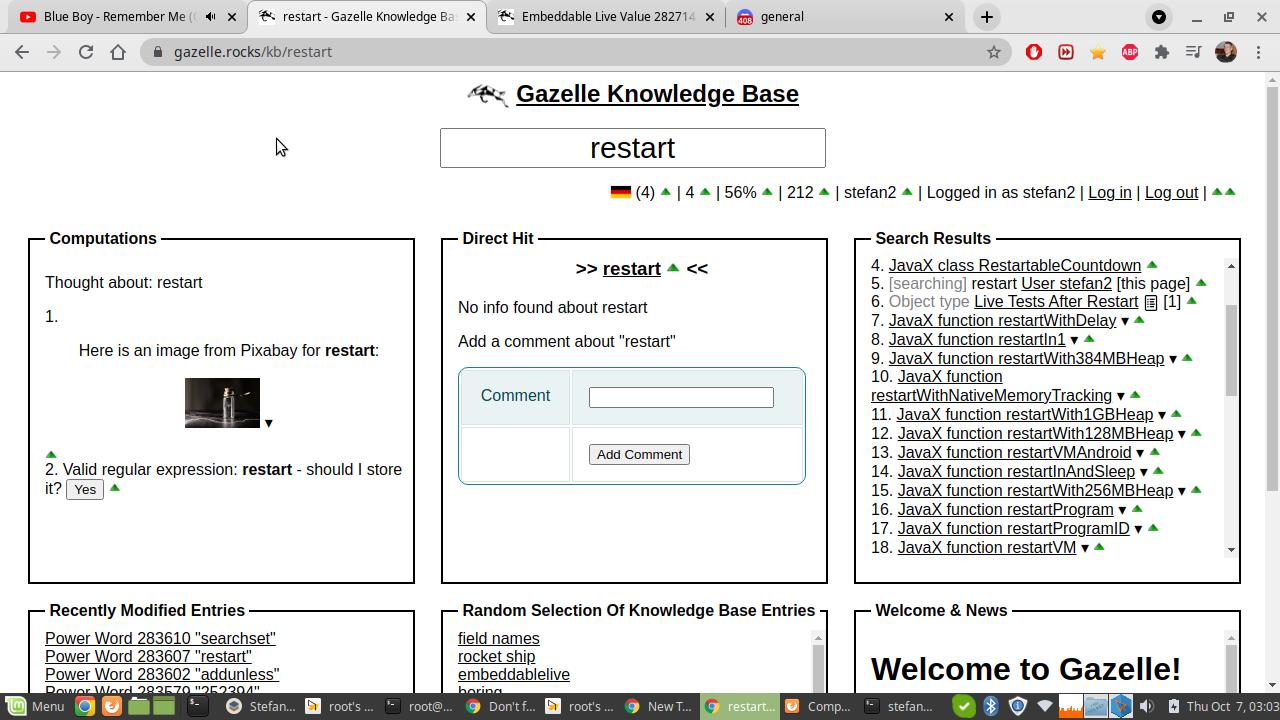
Task: Click the document icon after Live Tests After Restart
Action: 1151,302
